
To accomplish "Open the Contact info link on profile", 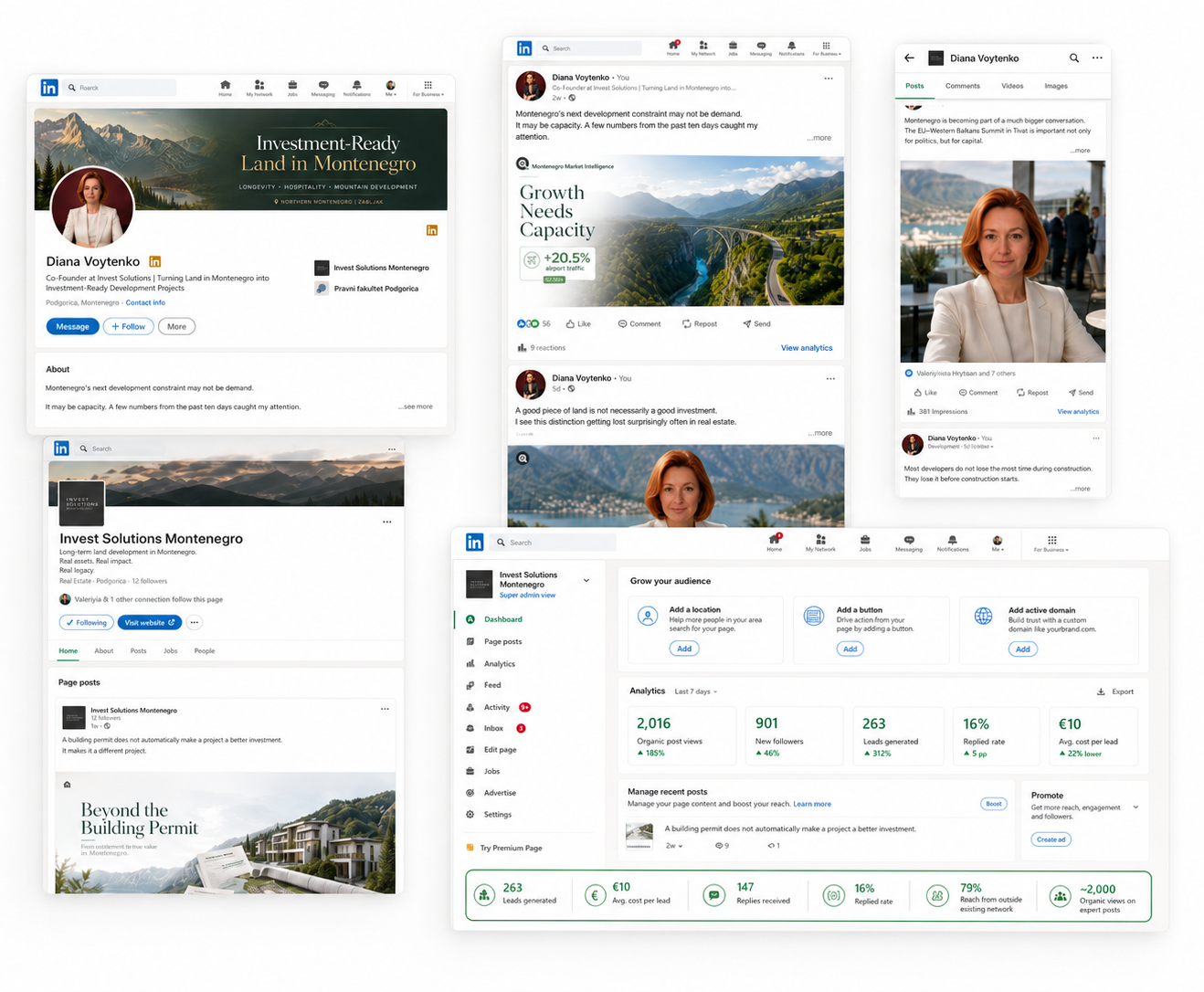I will coord(145,302).
